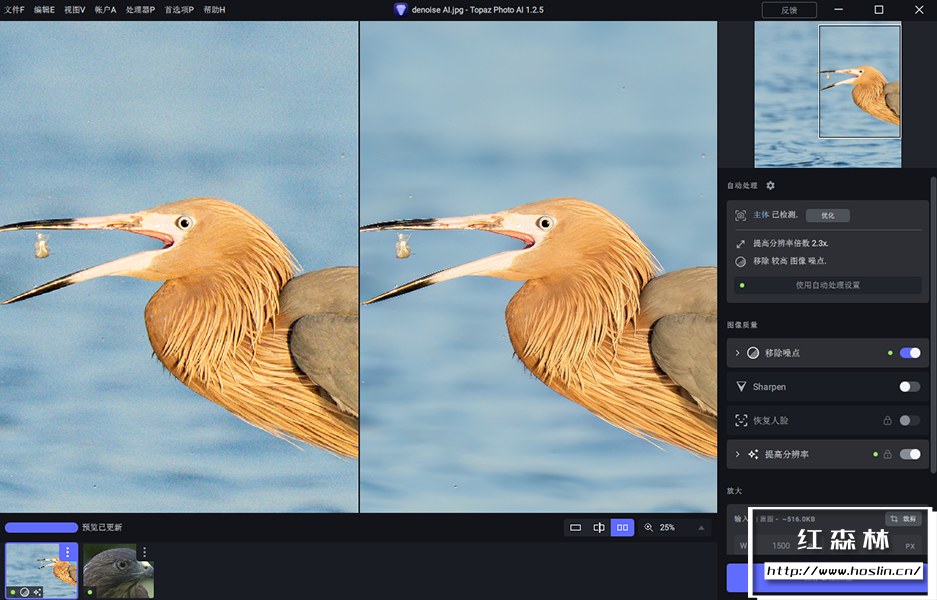937x600 pixels.
Task: Click the lock icon on 恢复人脸
Action: [x=887, y=421]
